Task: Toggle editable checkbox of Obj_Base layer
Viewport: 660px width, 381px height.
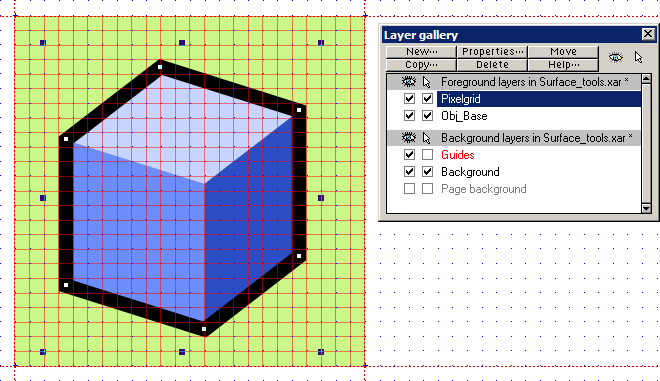Action: click(x=427, y=115)
